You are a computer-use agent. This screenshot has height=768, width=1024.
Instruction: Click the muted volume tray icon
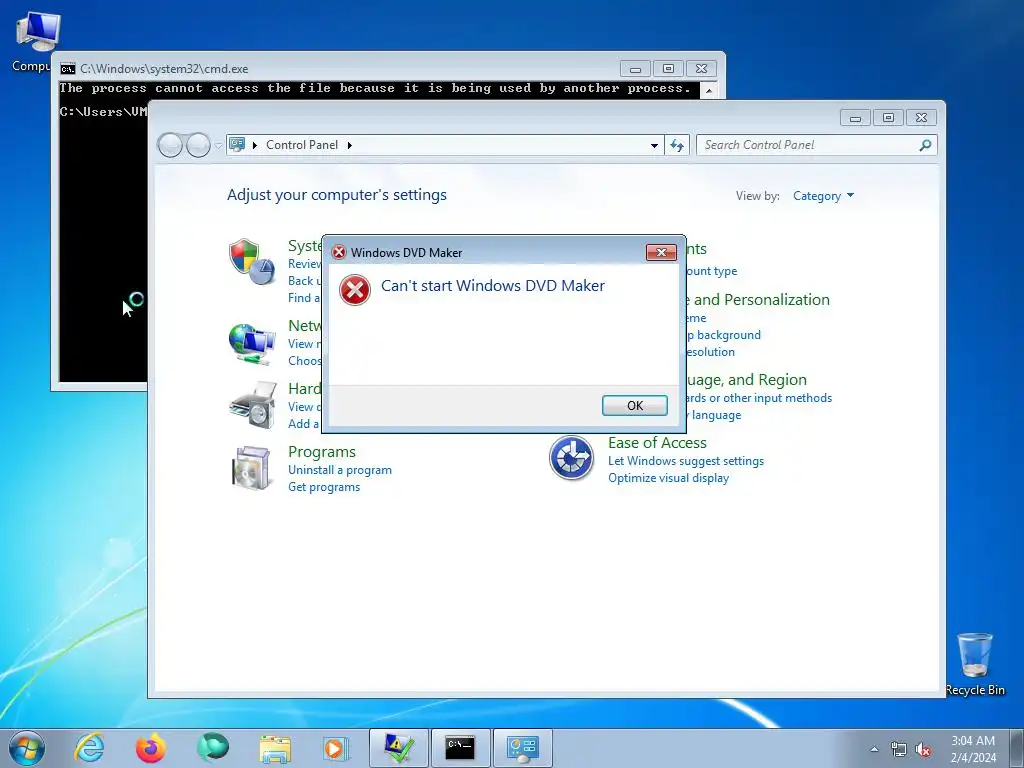click(923, 750)
